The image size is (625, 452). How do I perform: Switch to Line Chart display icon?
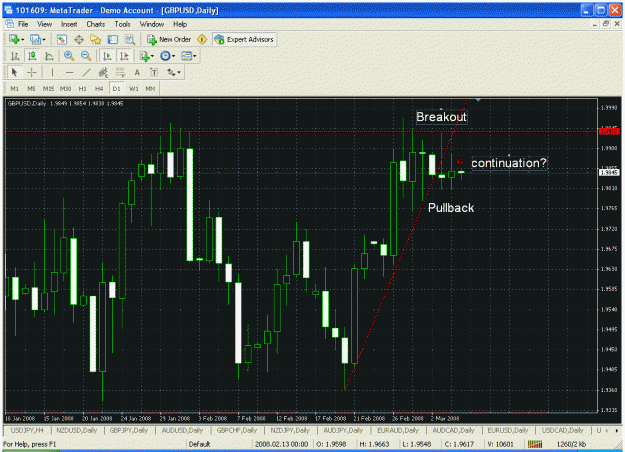[49, 56]
